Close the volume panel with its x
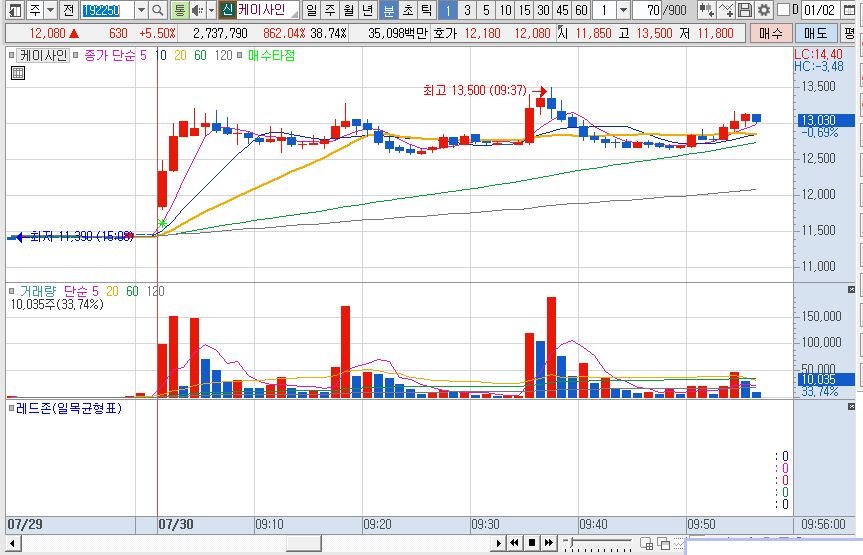This screenshot has width=863, height=555. (x=851, y=290)
